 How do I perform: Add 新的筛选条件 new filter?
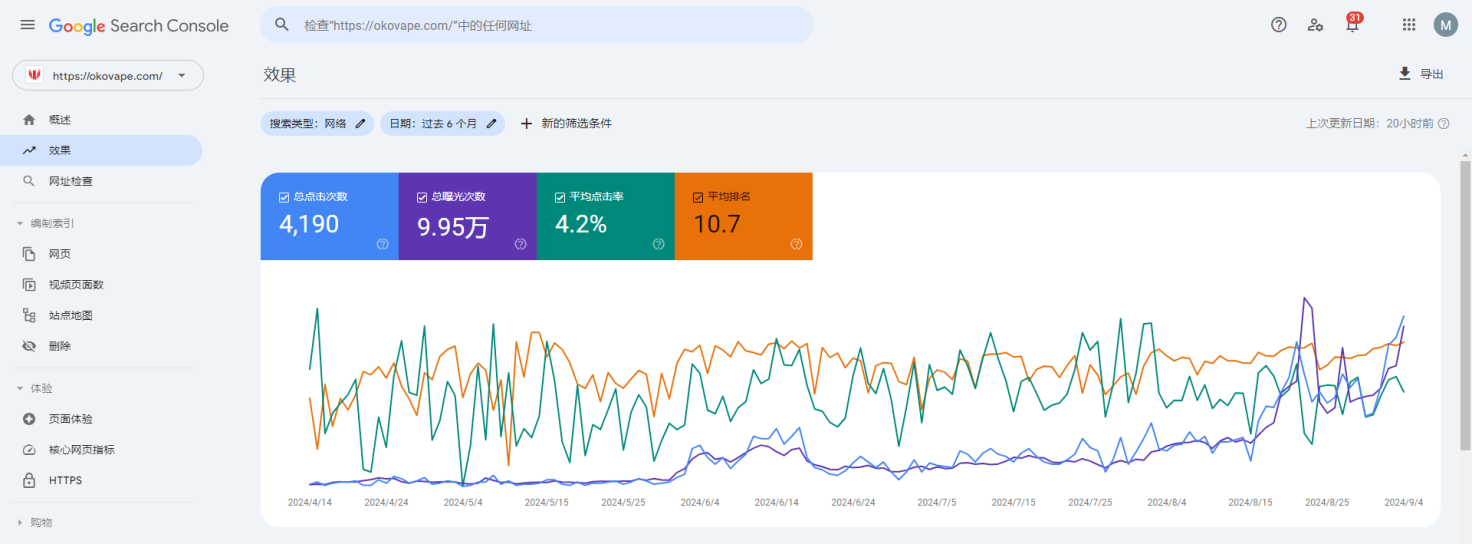tap(566, 123)
